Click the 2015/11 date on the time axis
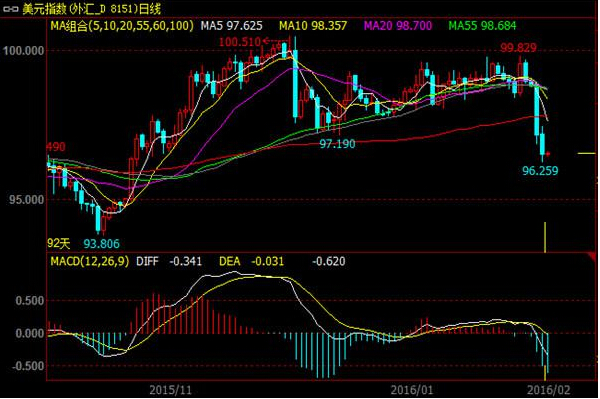Viewport: 600px width, 399px height. 170,390
